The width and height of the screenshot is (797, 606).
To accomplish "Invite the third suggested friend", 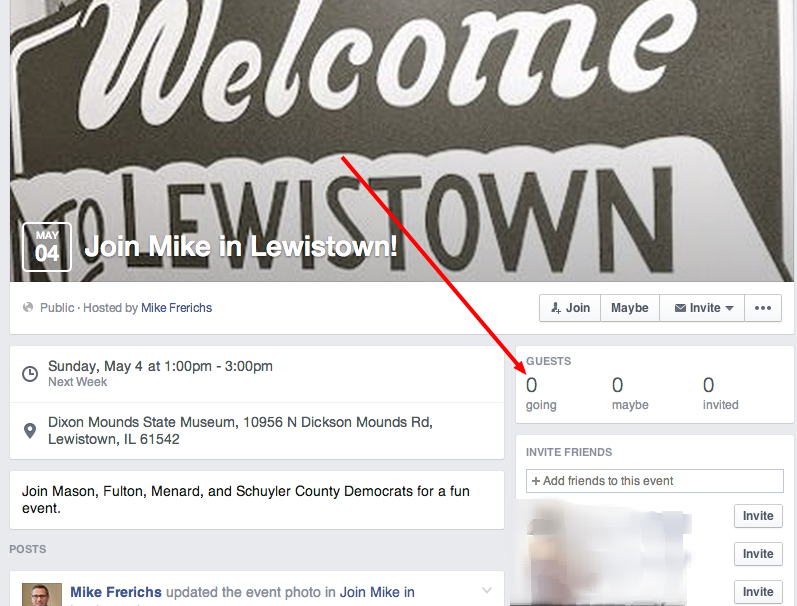I will point(758,592).
